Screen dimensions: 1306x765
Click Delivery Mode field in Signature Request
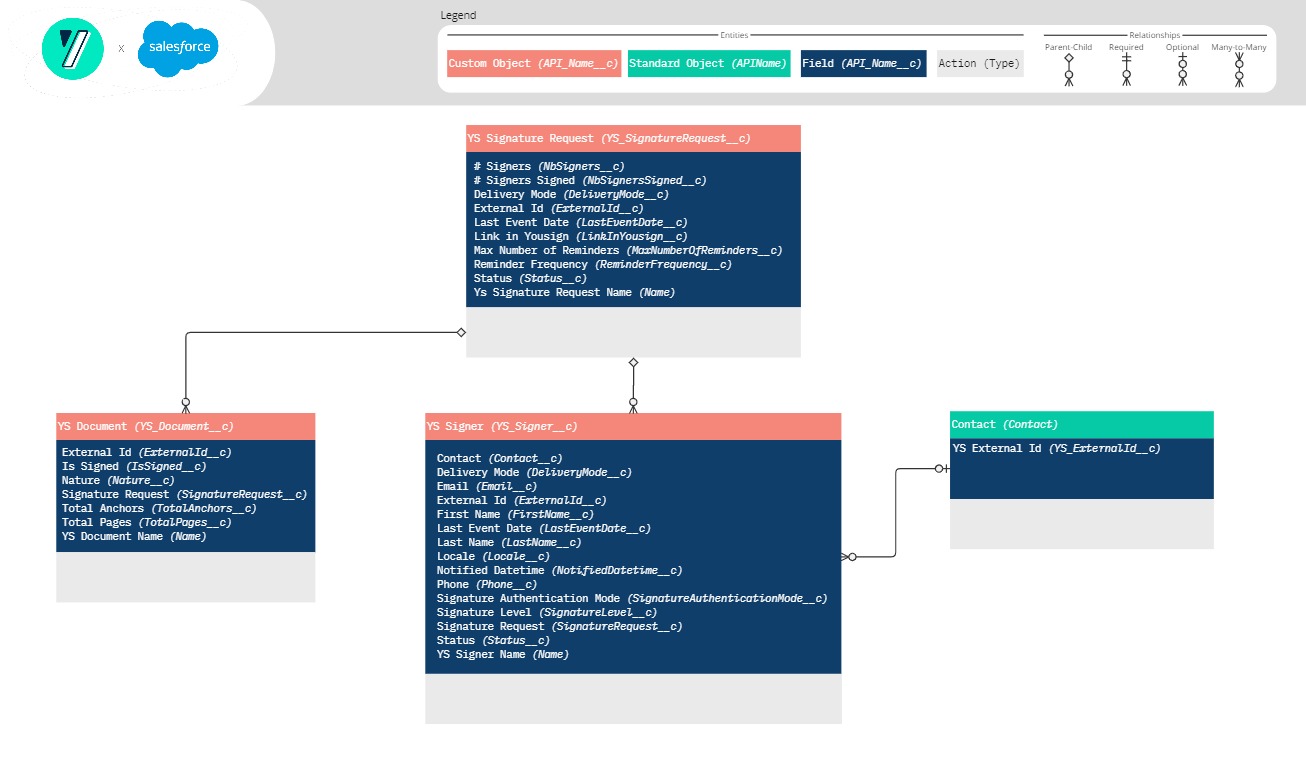tap(571, 194)
